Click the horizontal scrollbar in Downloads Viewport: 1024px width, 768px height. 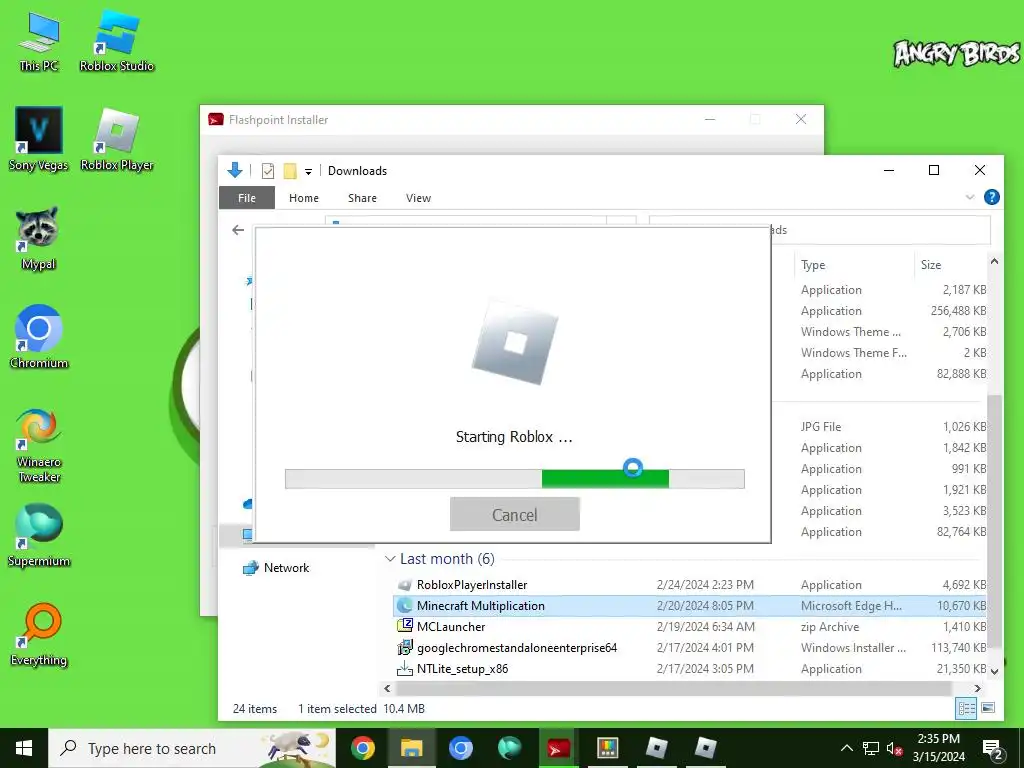pyautogui.click(x=673, y=688)
